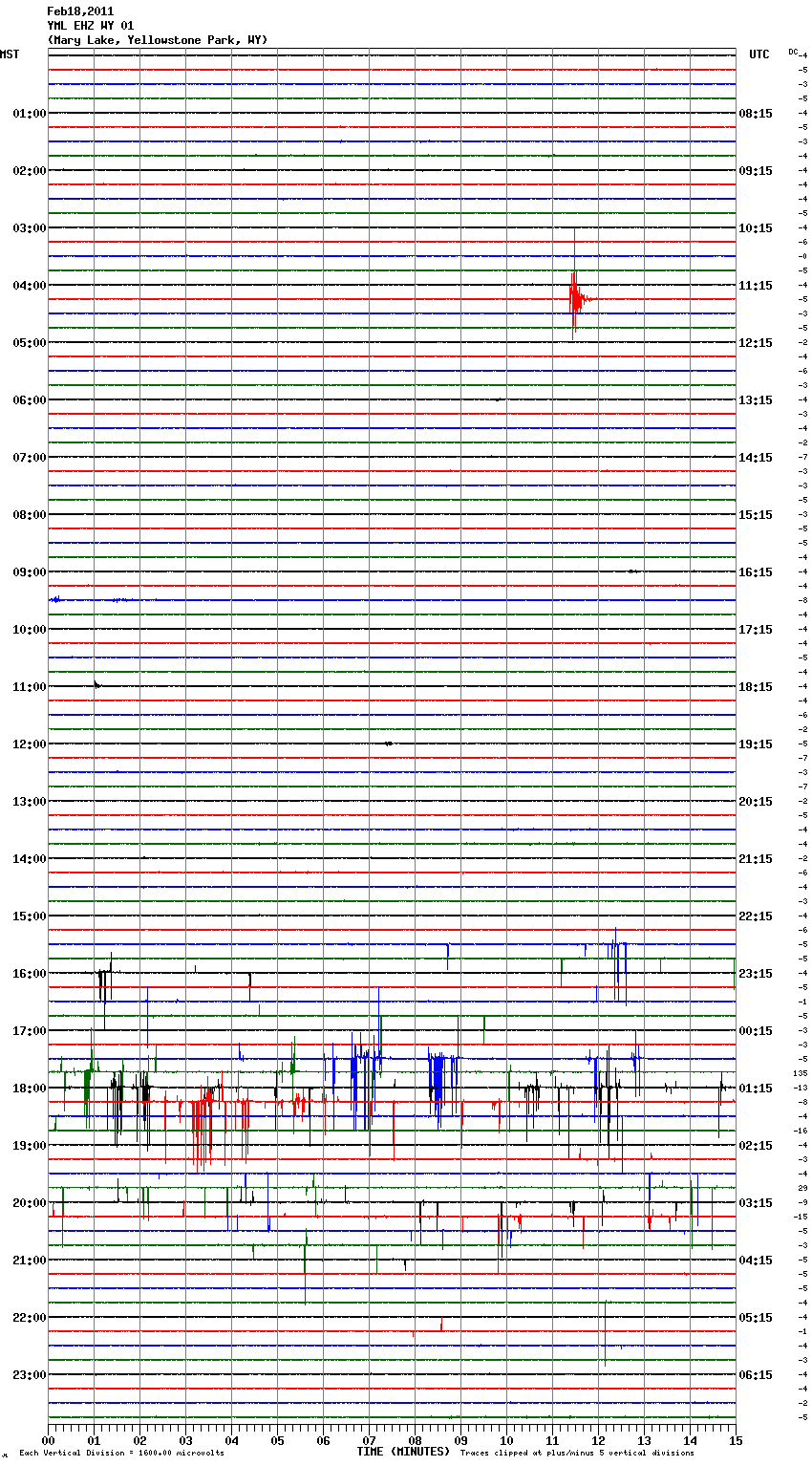
Task: Click the 17:15 UTC time label
Action: (x=756, y=630)
